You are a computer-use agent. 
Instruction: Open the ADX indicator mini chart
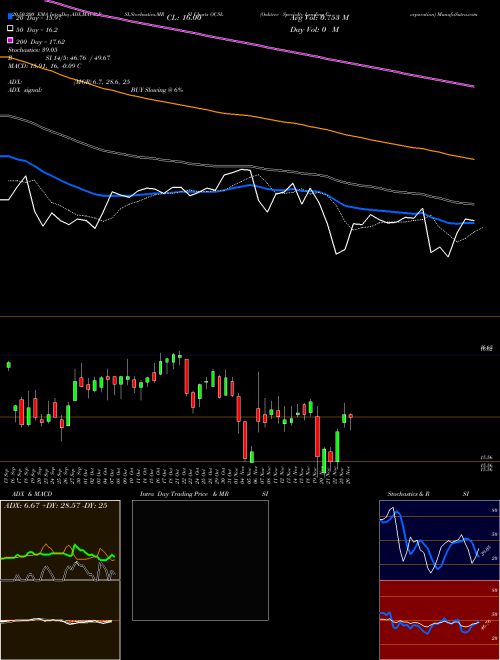60,540
